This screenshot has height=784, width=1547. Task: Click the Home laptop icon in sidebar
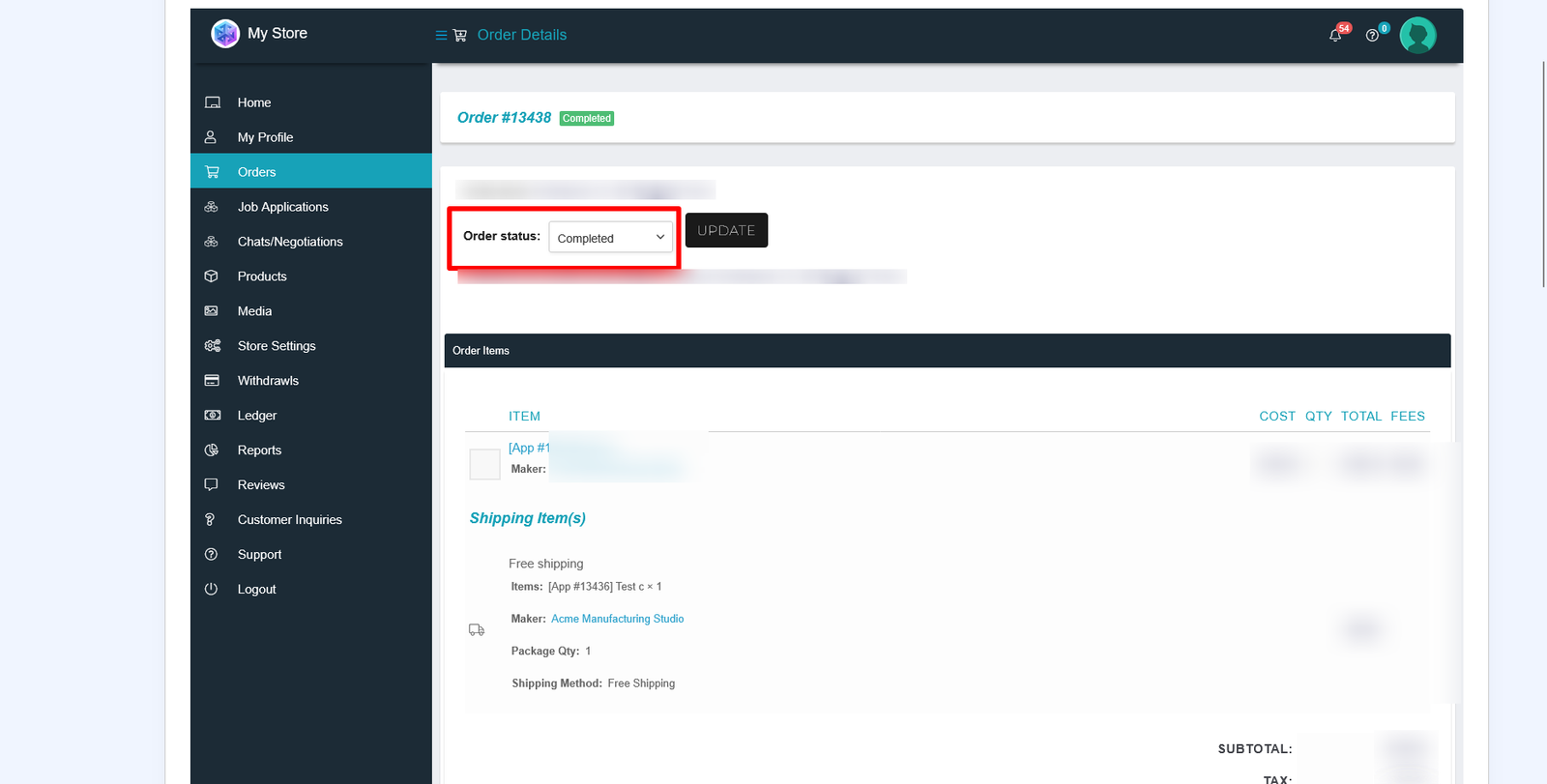(x=213, y=102)
